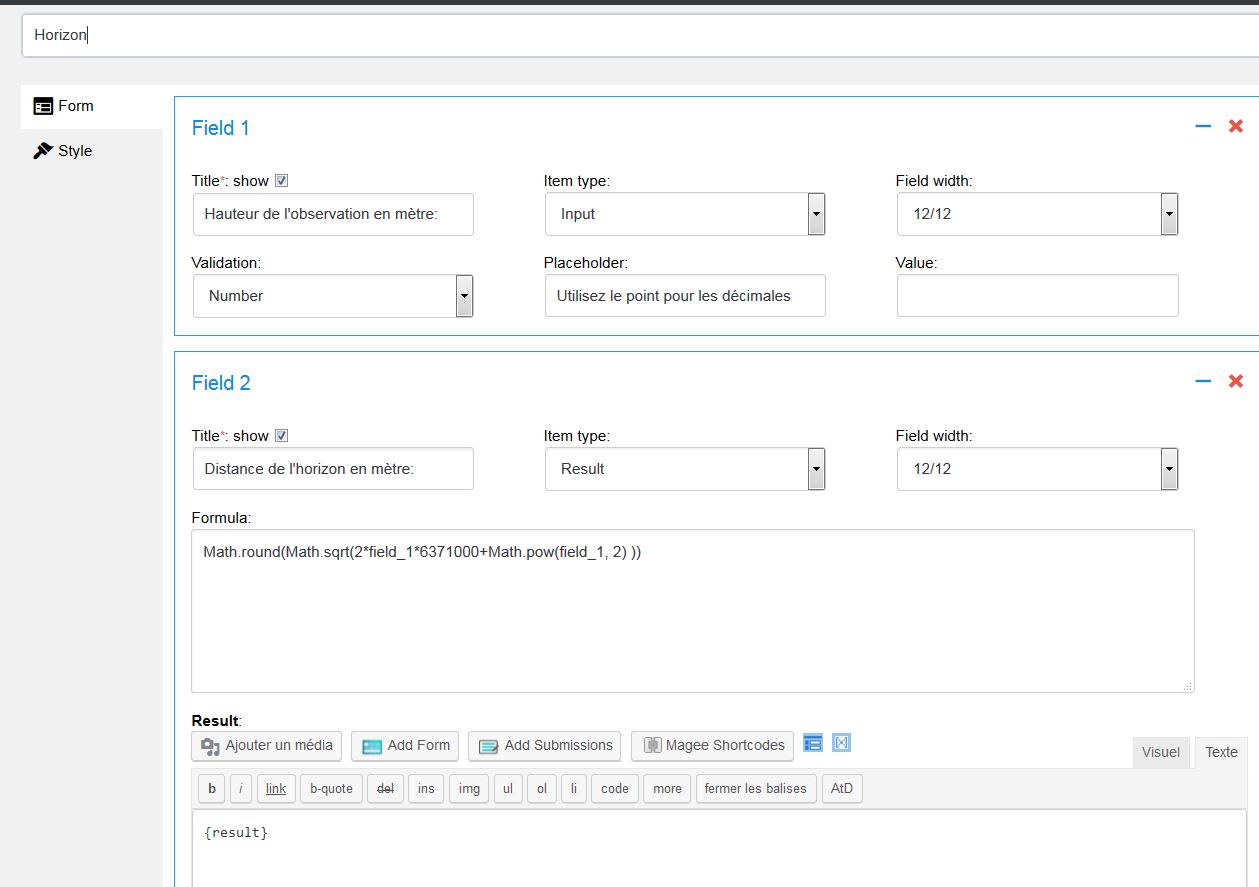Click the blue form icon beside Magee Shortcodes
The width and height of the screenshot is (1259, 887).
tap(813, 743)
